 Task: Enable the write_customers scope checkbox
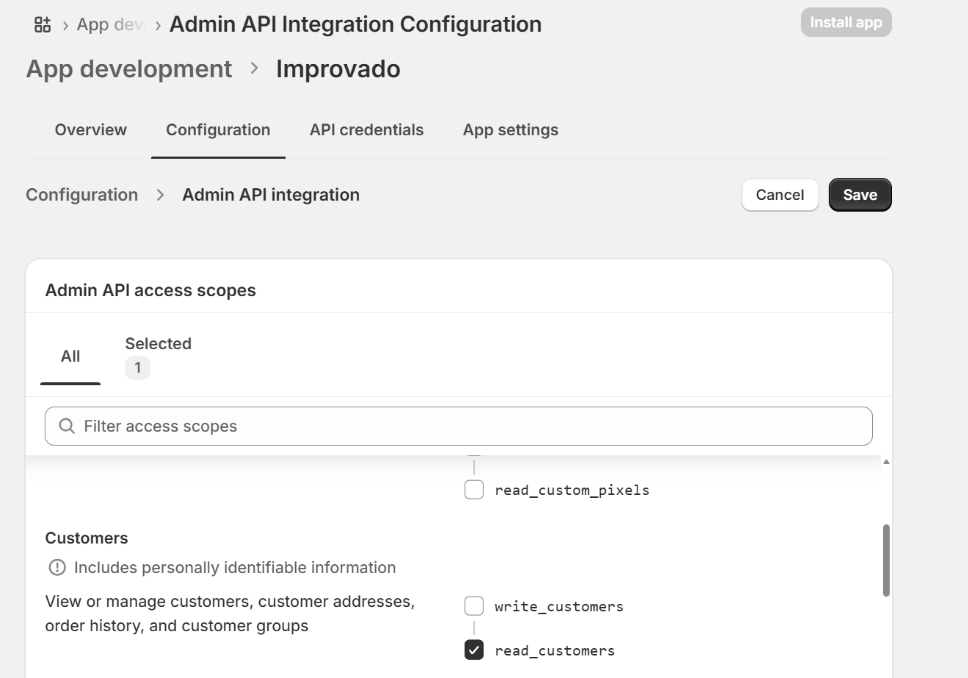pyautogui.click(x=474, y=606)
